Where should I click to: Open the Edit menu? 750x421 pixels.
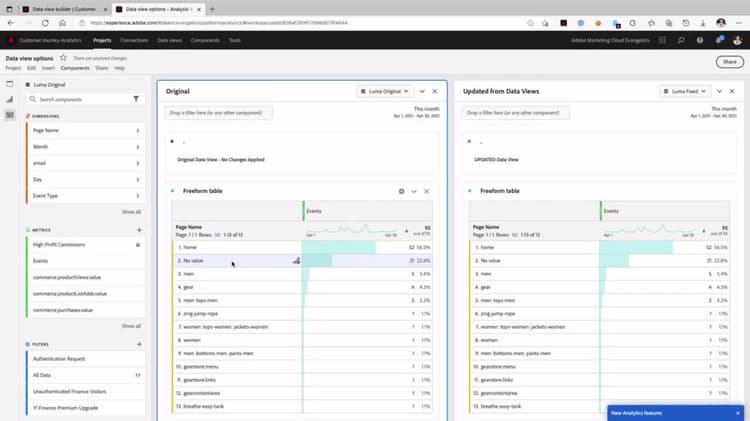(31, 68)
